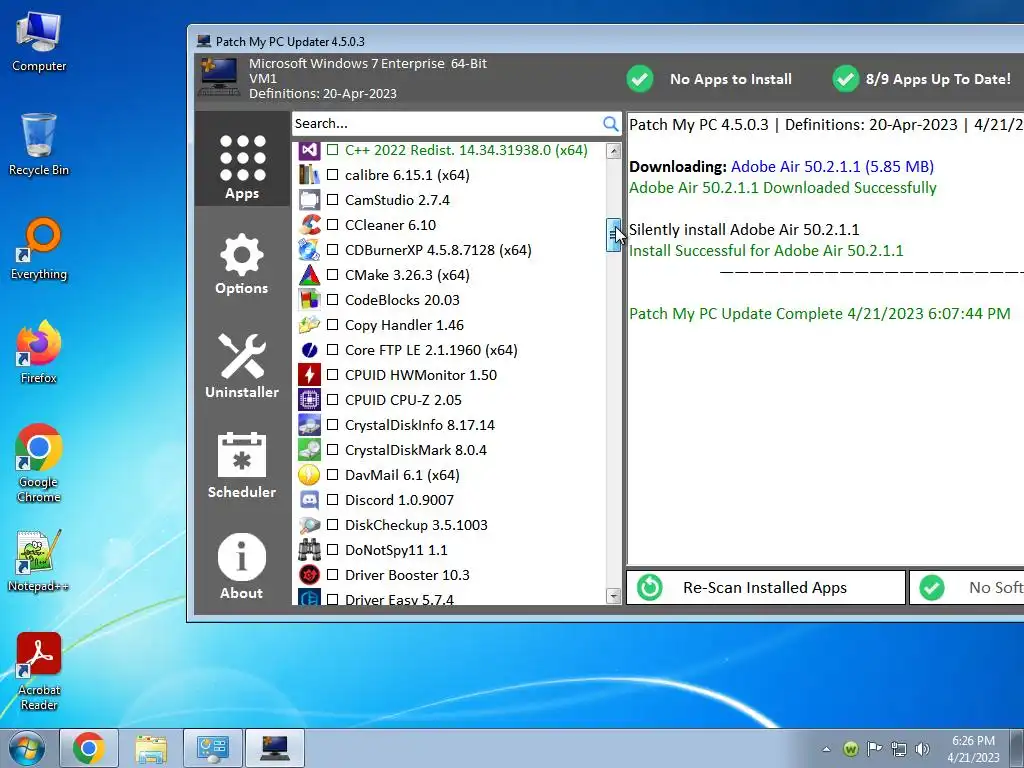Check the CMake 3.26.3 checkbox
1024x768 pixels.
(332, 275)
